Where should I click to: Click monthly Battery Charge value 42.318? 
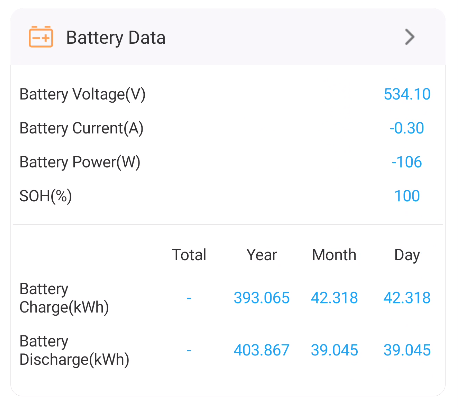[x=334, y=298]
